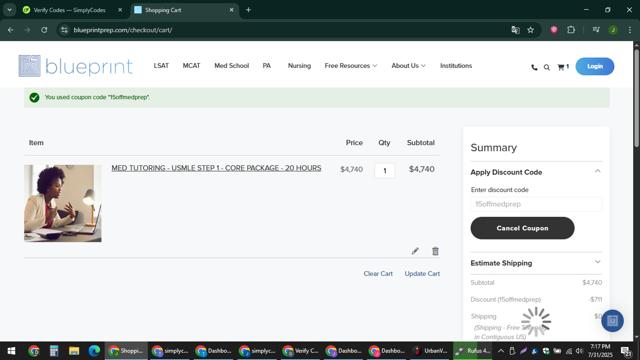
Task: Launch Microsoft Edge from the taskbar
Action: click(x=94, y=351)
